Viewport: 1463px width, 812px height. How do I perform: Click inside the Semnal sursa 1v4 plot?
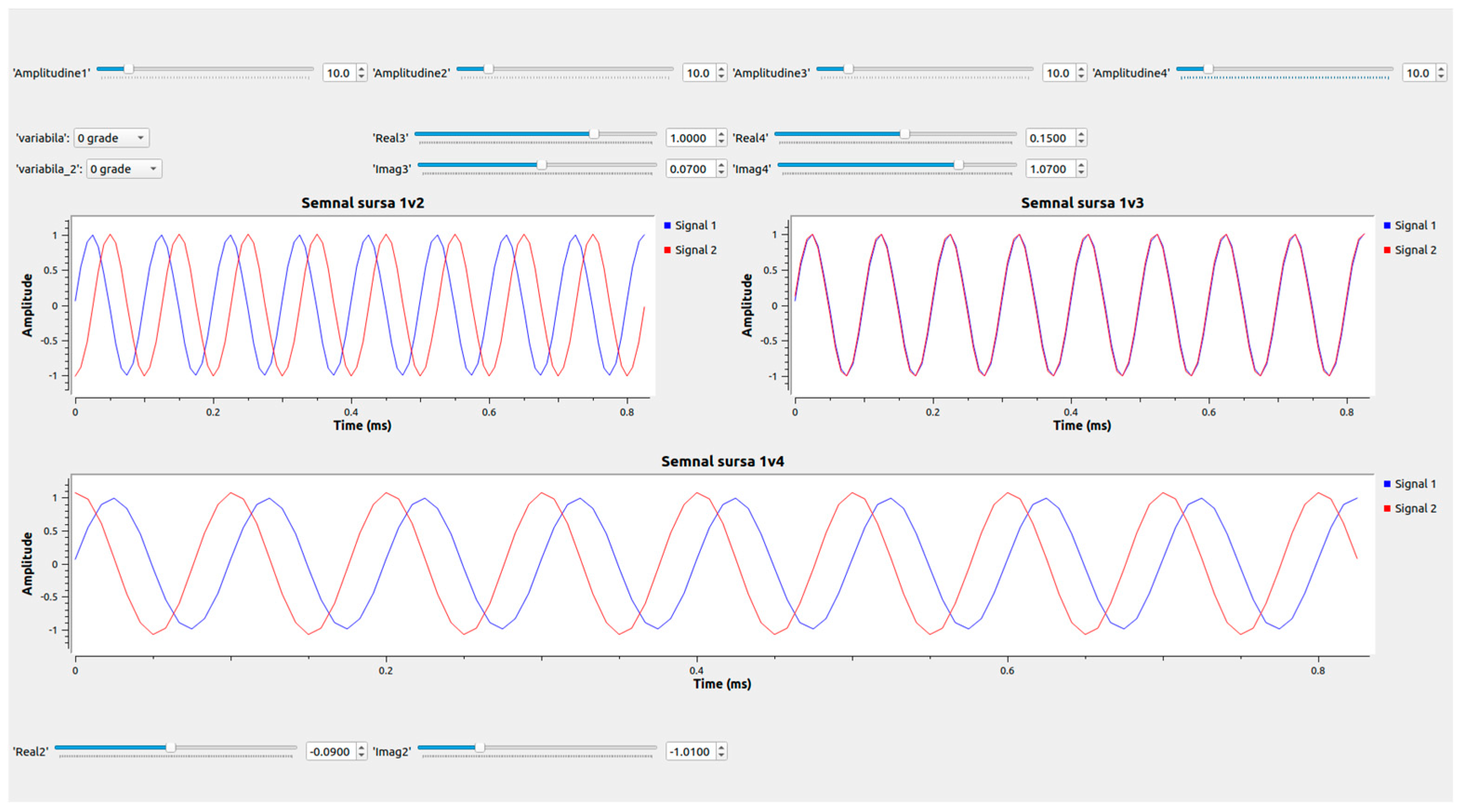pyautogui.click(x=721, y=565)
